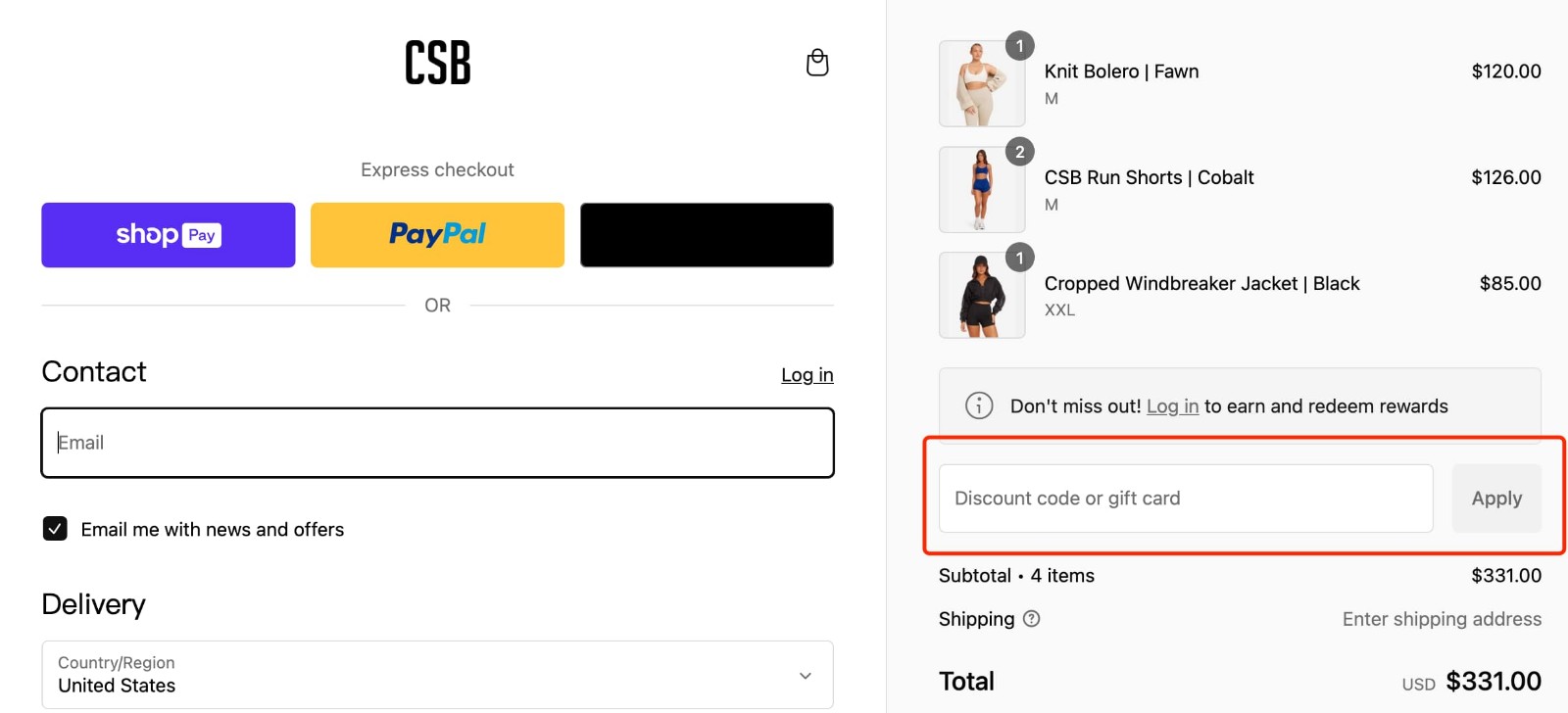Image resolution: width=1568 pixels, height=713 pixels.
Task: Click the quantity badge on CSB Run Shorts
Action: pos(1021,152)
